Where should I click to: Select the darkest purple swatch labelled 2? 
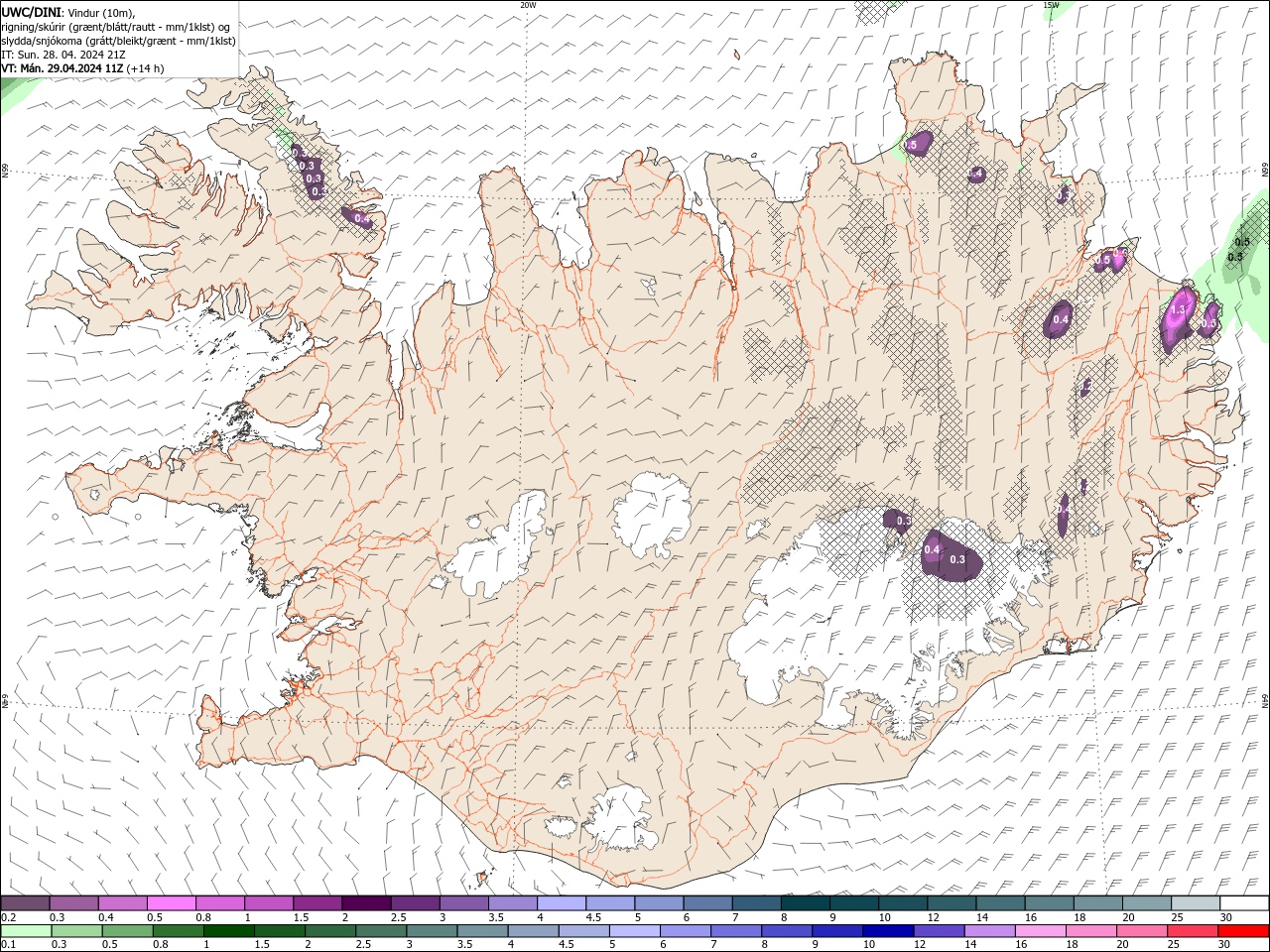(365, 903)
